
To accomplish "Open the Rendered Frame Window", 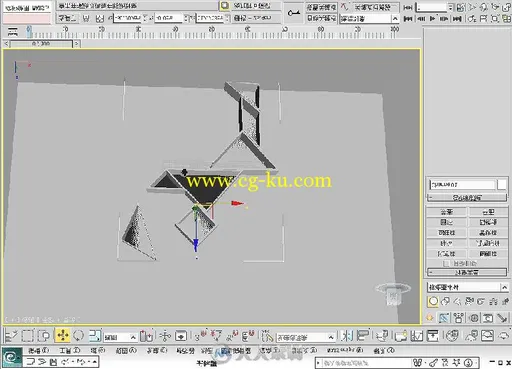I will 487,336.
